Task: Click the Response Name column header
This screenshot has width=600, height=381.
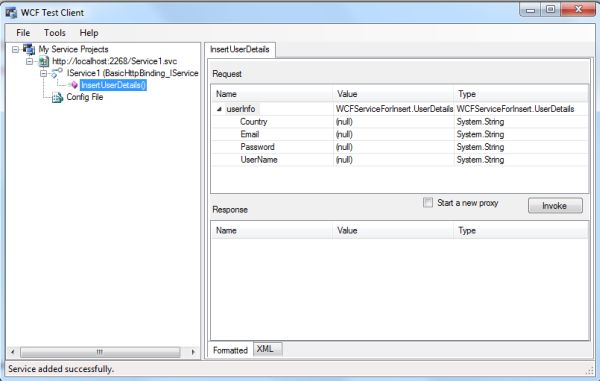Action: coord(272,231)
